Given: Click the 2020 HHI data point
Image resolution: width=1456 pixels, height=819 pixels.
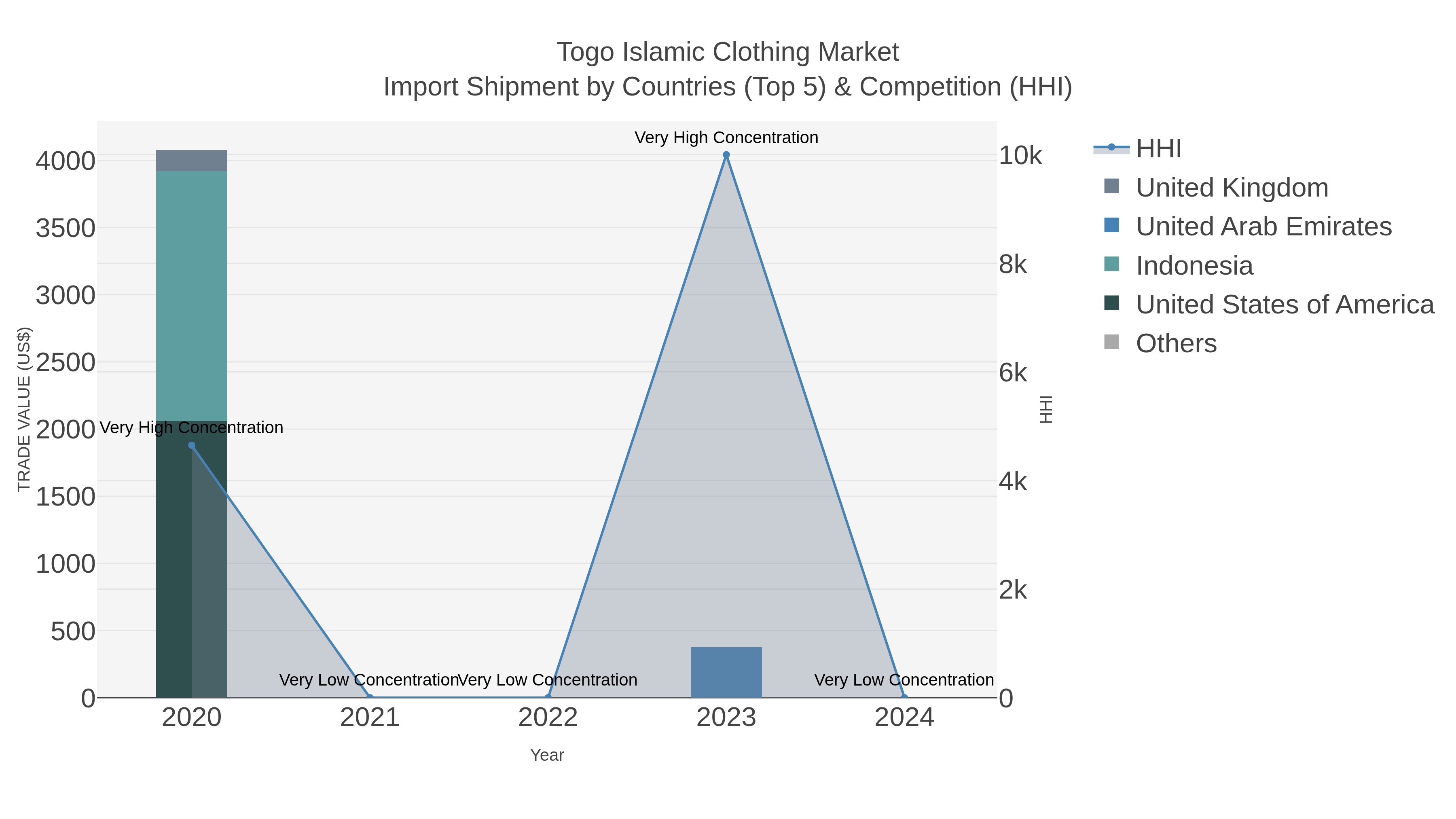Looking at the screenshot, I should 192,445.
